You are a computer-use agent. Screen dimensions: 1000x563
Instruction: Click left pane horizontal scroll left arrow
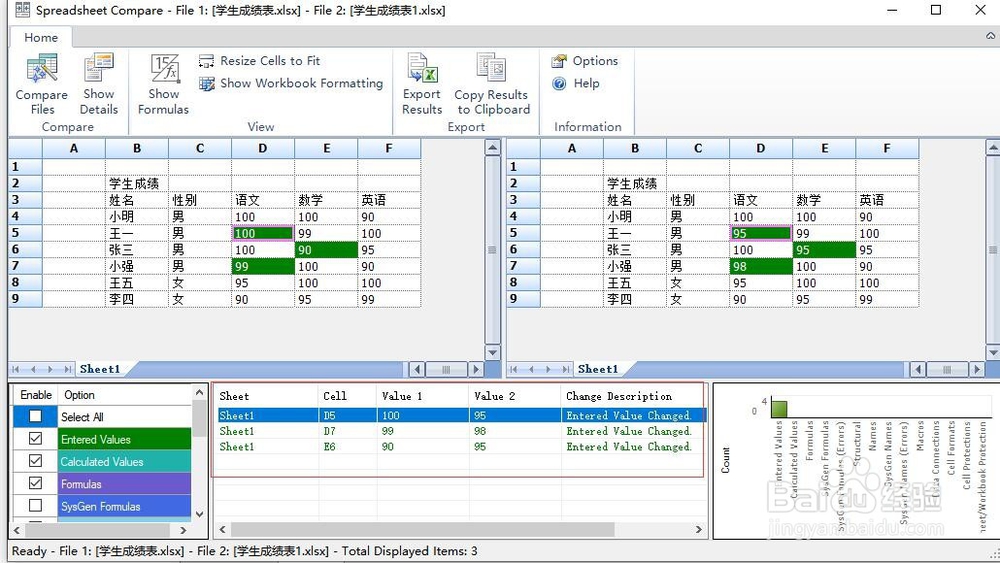(x=416, y=369)
